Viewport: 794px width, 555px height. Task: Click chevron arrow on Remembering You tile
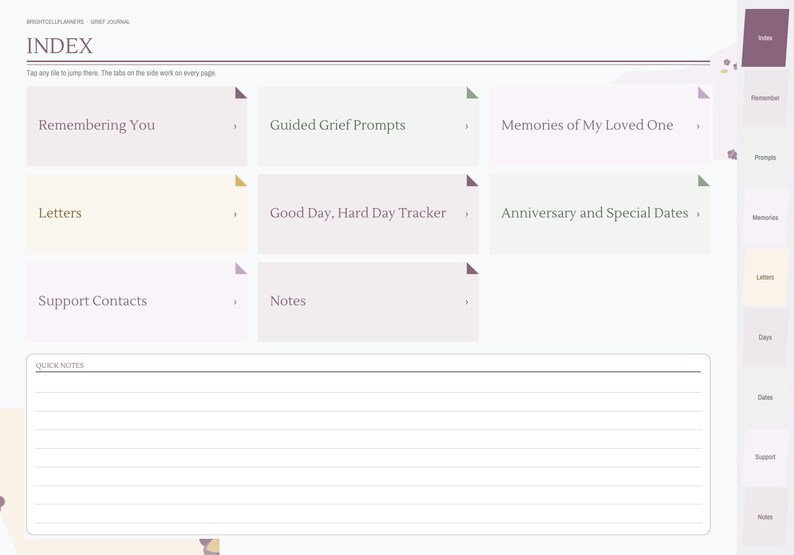[x=235, y=127]
